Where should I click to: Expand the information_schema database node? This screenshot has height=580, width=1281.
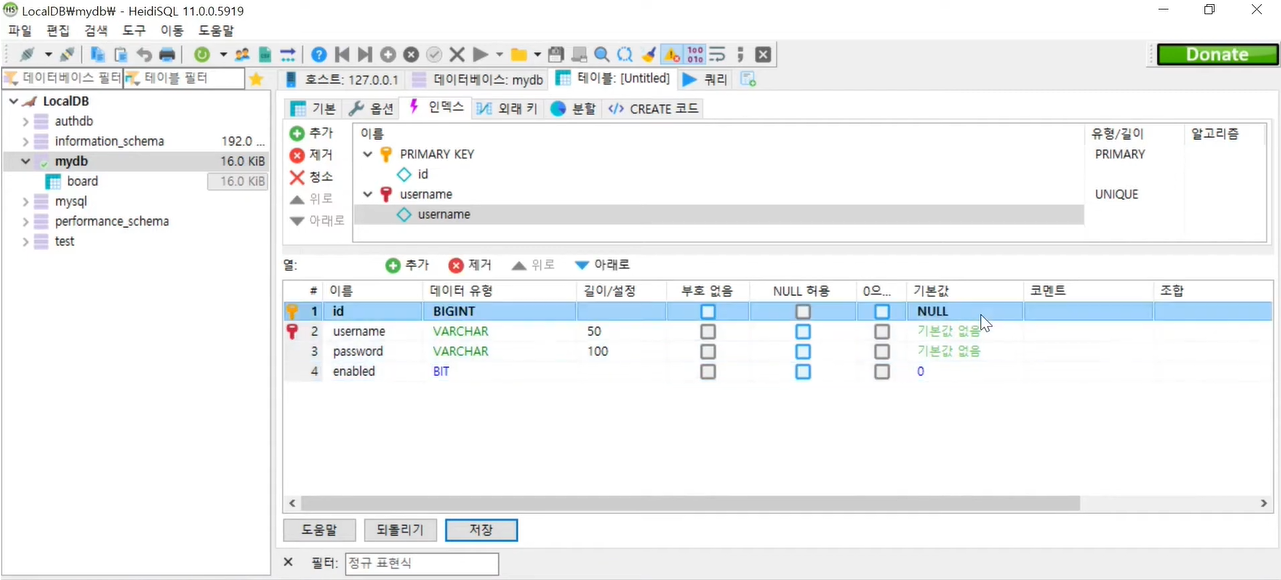pyautogui.click(x=26, y=141)
